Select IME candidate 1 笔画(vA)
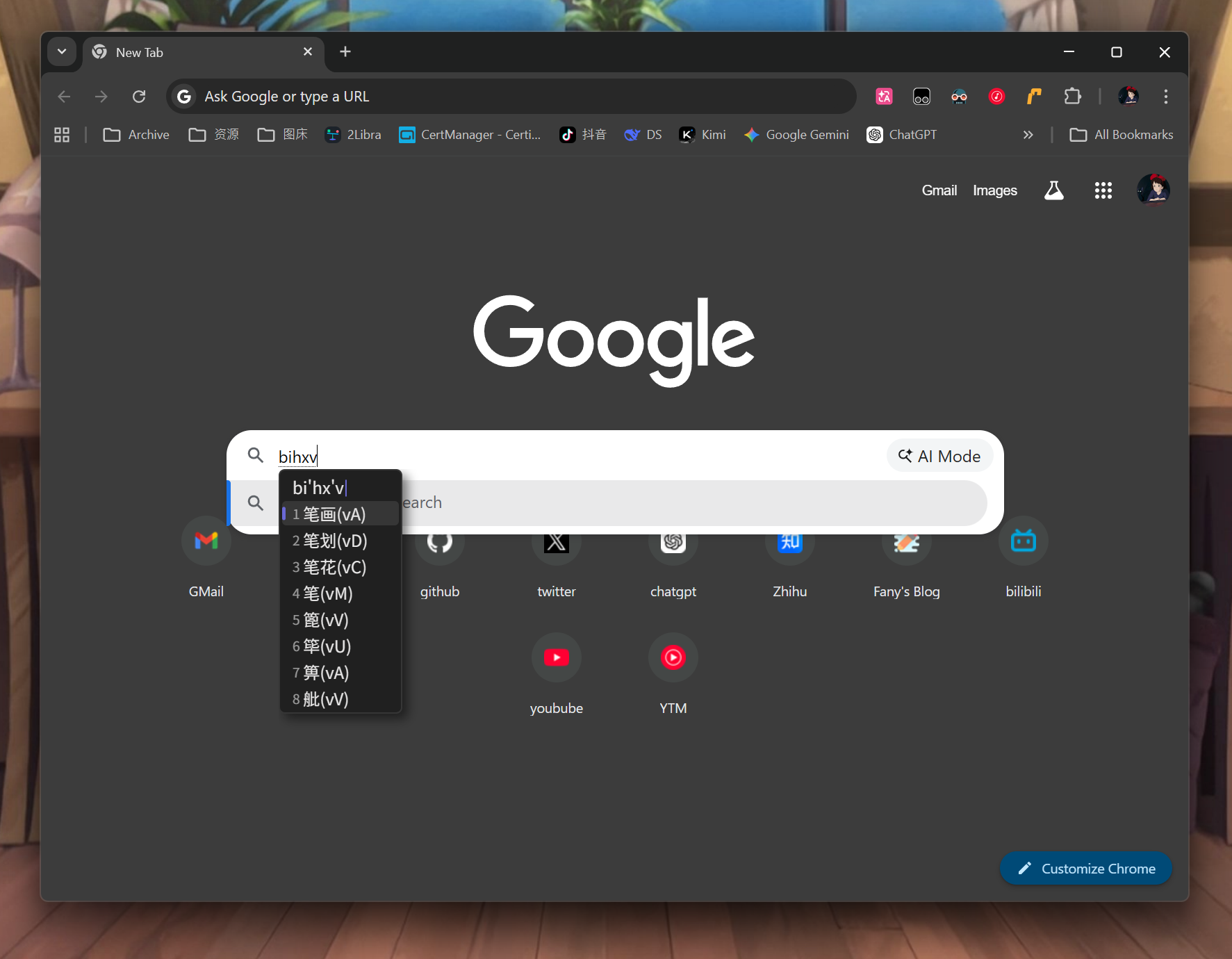 point(340,514)
